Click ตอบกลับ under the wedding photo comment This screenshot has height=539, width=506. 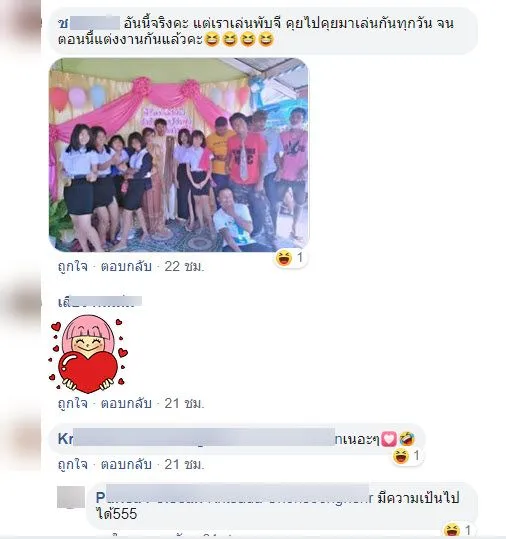pyautogui.click(x=126, y=266)
